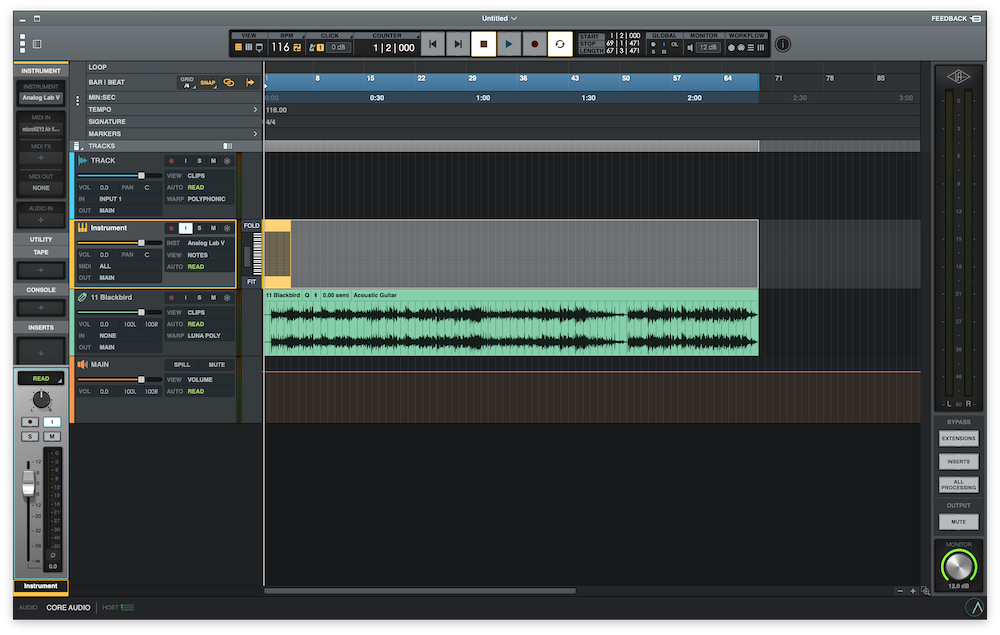
Task: Record-arm the 11 Blackbird track
Action: tap(171, 298)
